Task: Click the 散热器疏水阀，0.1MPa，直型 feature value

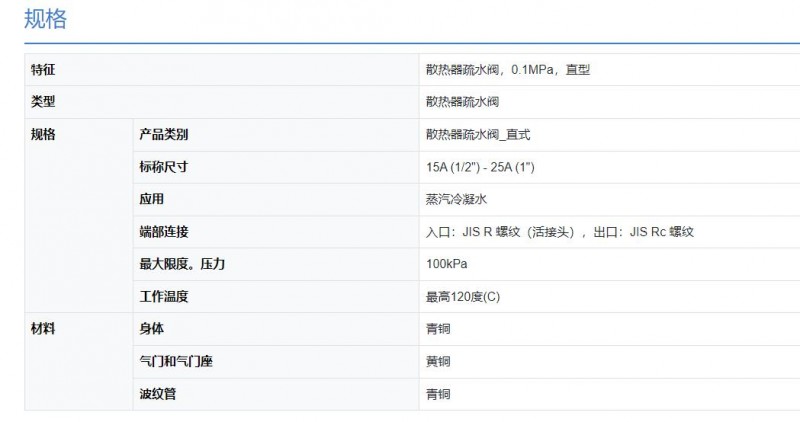Action: [508, 70]
